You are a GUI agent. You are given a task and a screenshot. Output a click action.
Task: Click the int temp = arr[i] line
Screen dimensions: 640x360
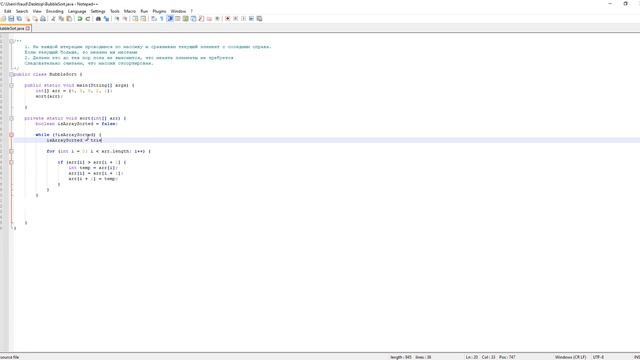[93, 168]
